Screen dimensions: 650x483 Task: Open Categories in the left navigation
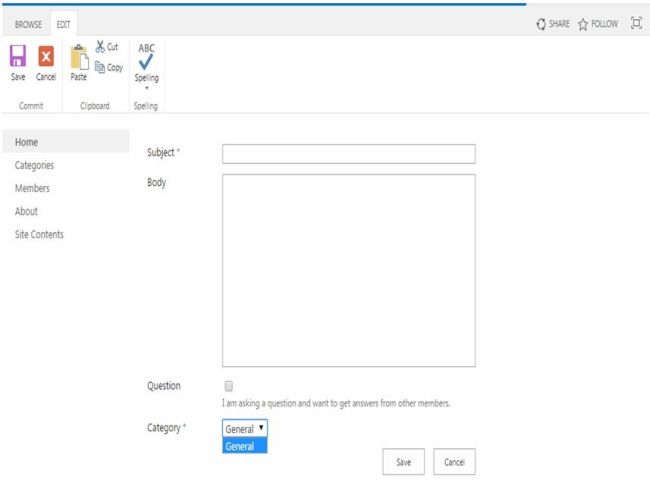(34, 165)
